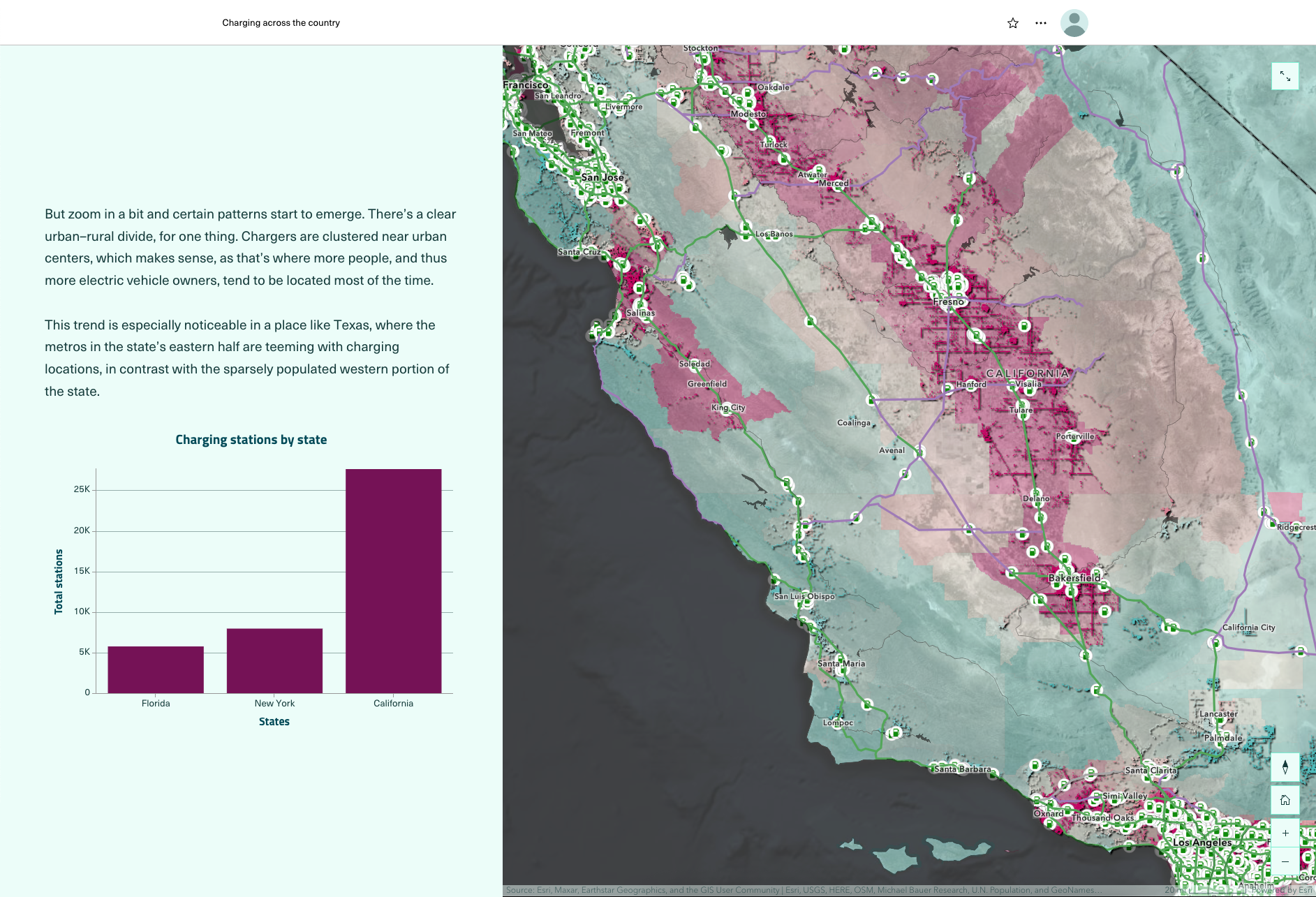Select the New York bar in the chart
This screenshot has width=1316, height=897.
tap(274, 660)
